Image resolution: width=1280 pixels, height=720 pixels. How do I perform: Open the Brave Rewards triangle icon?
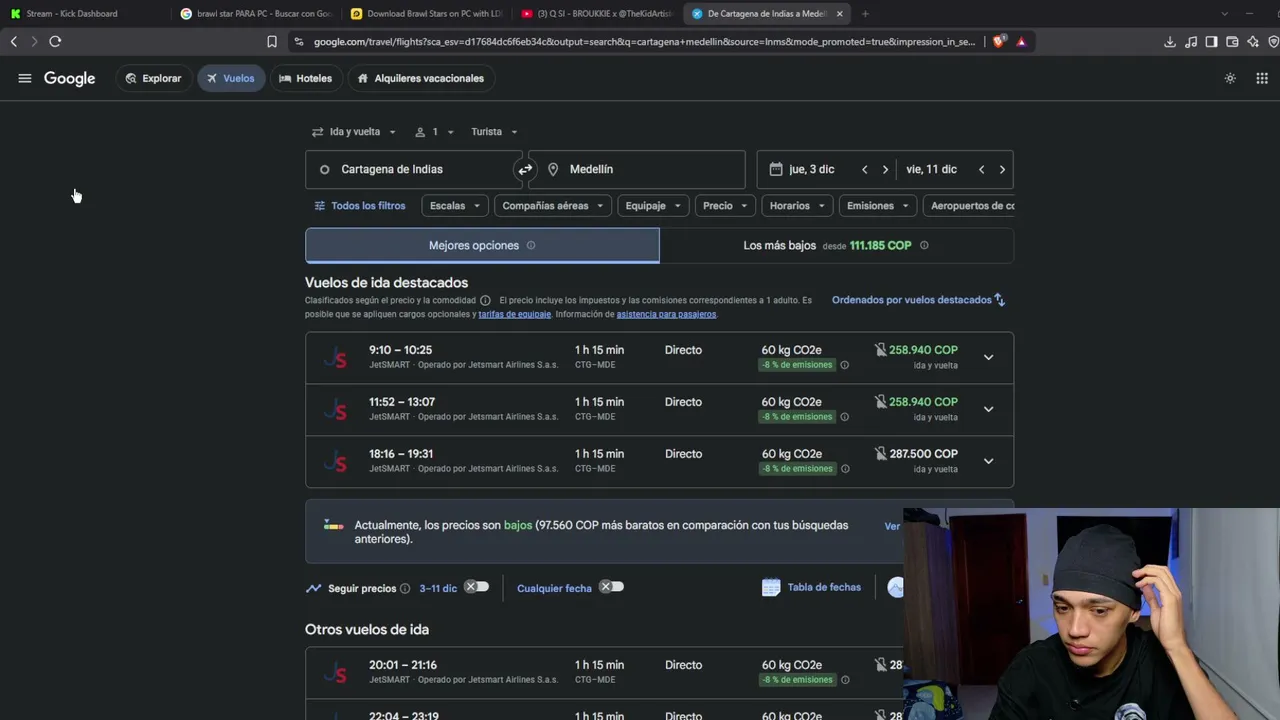(x=1021, y=41)
